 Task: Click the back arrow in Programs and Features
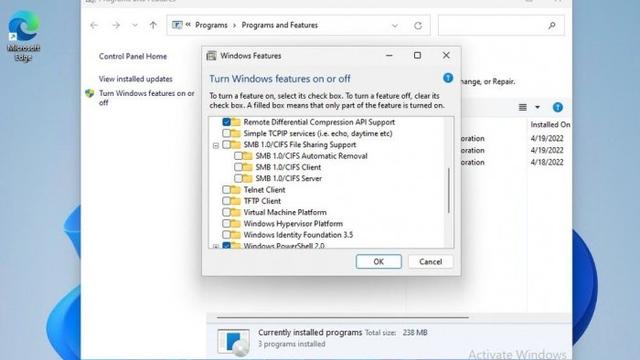(94, 25)
